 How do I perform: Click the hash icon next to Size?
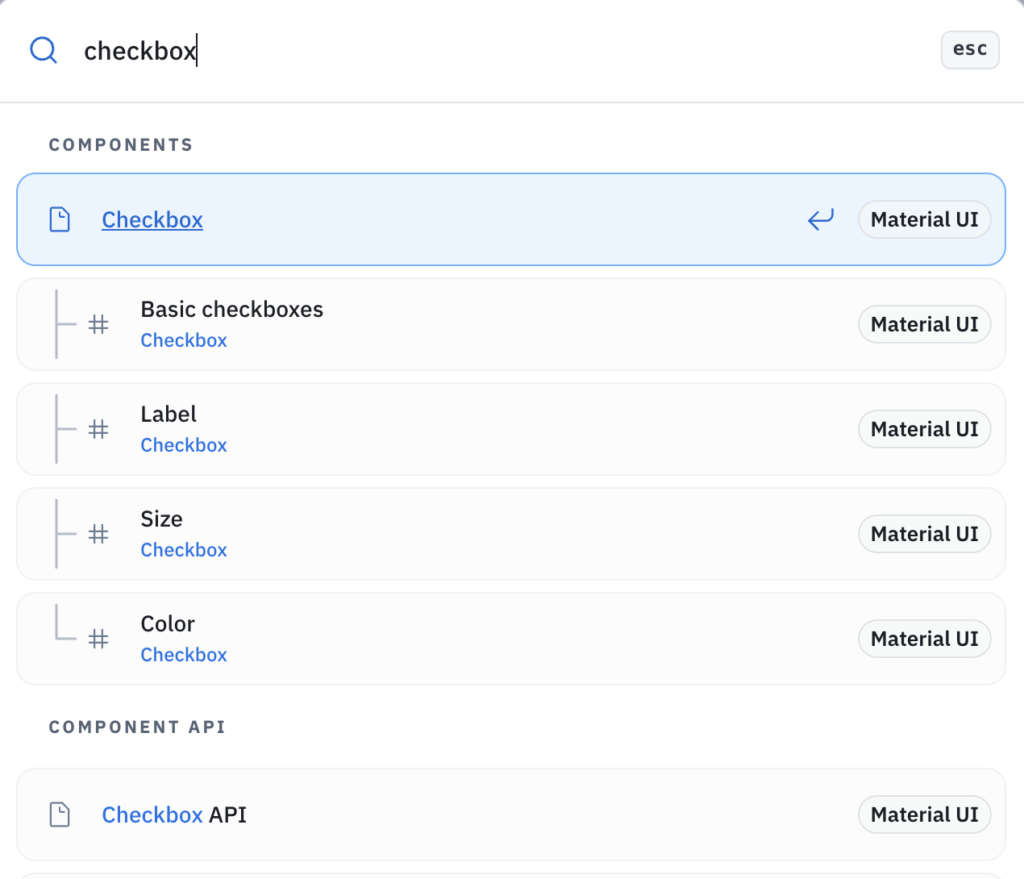coord(98,534)
